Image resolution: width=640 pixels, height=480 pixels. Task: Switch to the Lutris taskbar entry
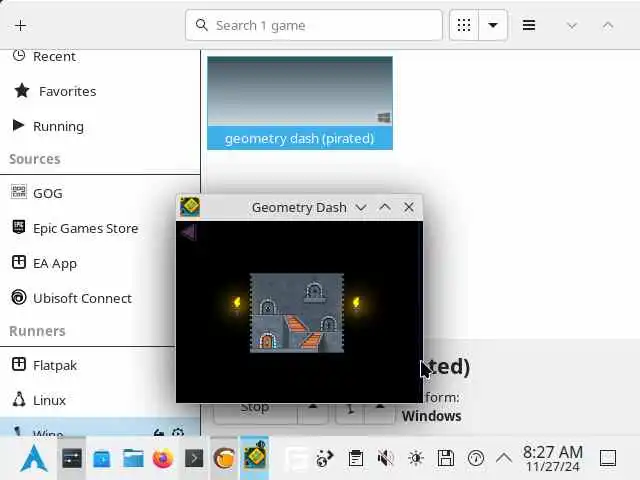224,458
